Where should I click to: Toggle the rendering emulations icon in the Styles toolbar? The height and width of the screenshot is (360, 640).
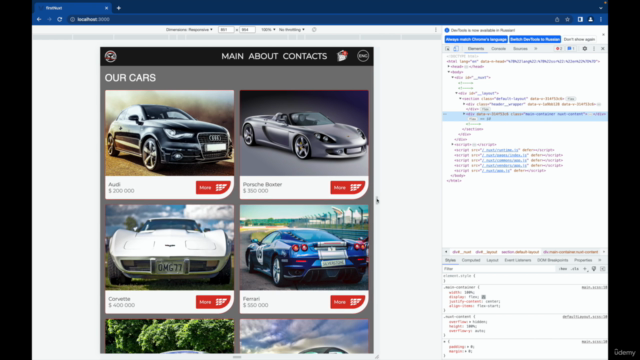pyautogui.click(x=594, y=269)
